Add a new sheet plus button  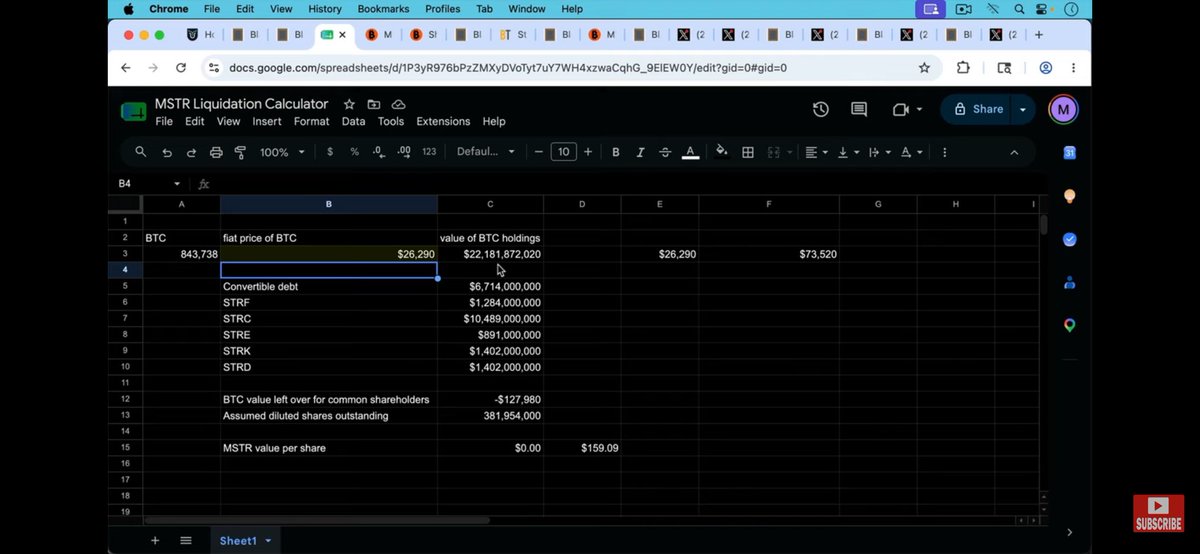pyautogui.click(x=155, y=540)
